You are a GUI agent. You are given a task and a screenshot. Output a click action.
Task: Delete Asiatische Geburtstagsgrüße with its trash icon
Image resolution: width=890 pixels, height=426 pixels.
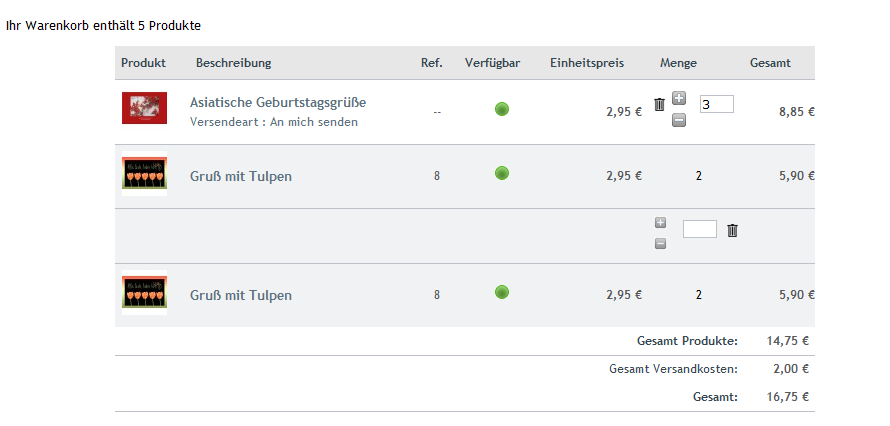point(659,104)
